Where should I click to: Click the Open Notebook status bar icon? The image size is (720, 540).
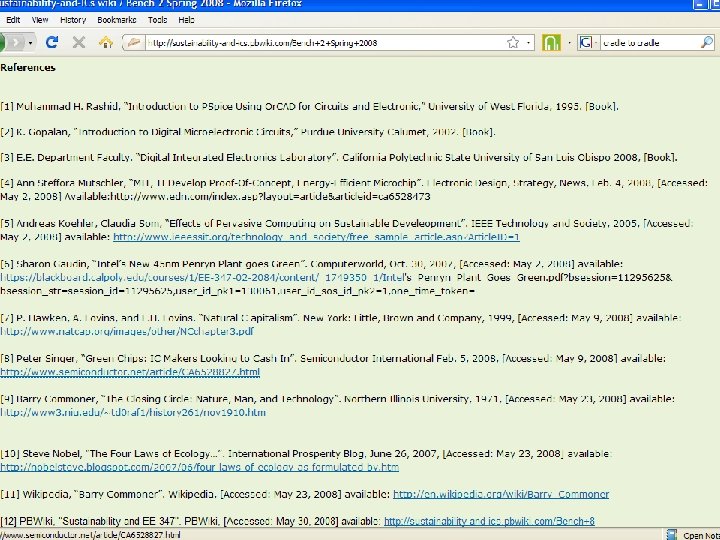672,534
